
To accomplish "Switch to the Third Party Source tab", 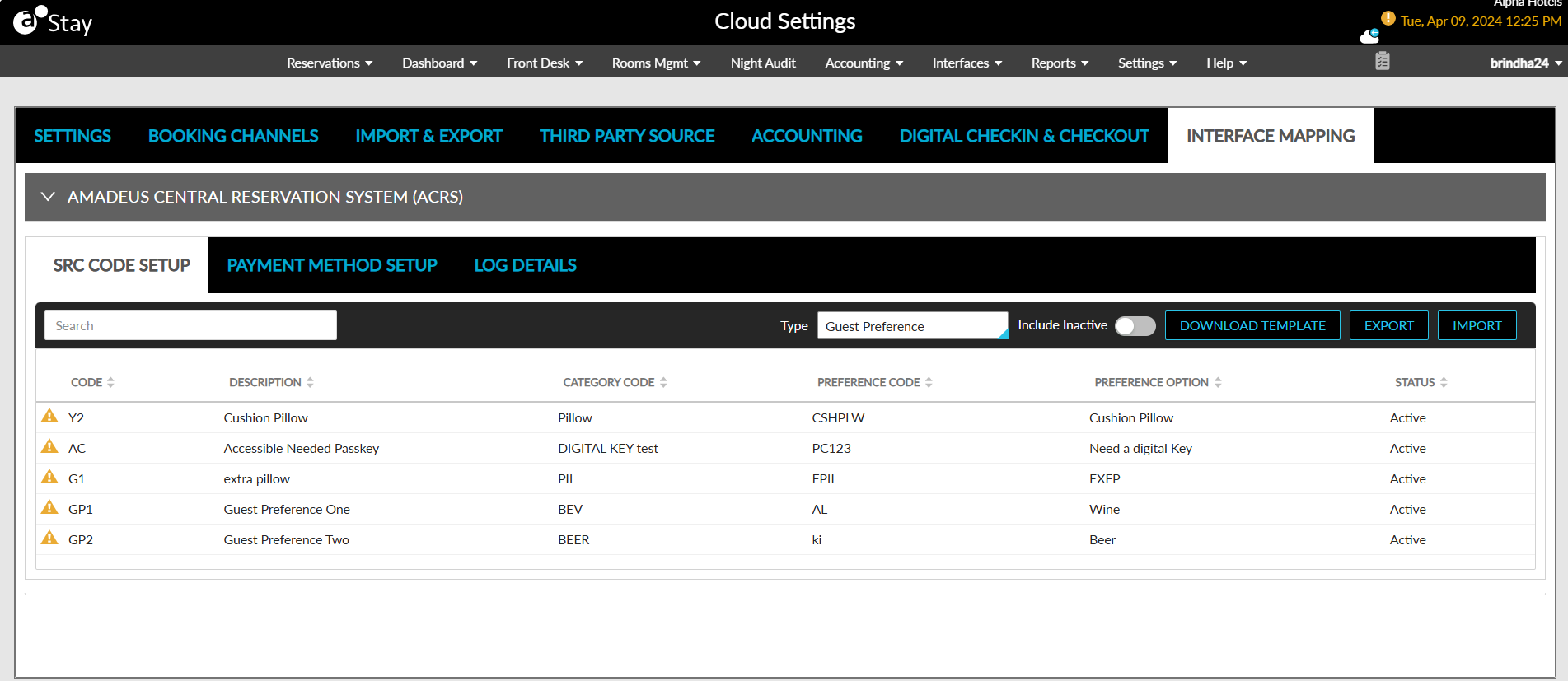I will tap(627, 136).
